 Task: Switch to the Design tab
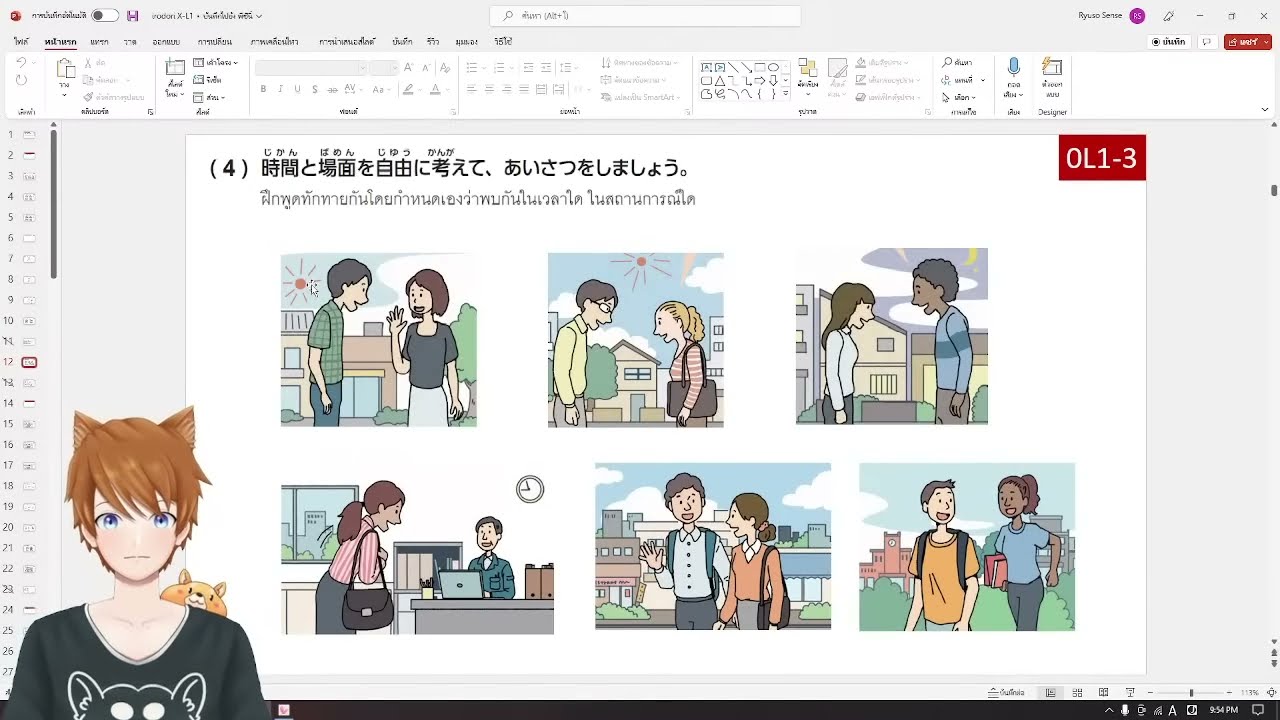(166, 42)
